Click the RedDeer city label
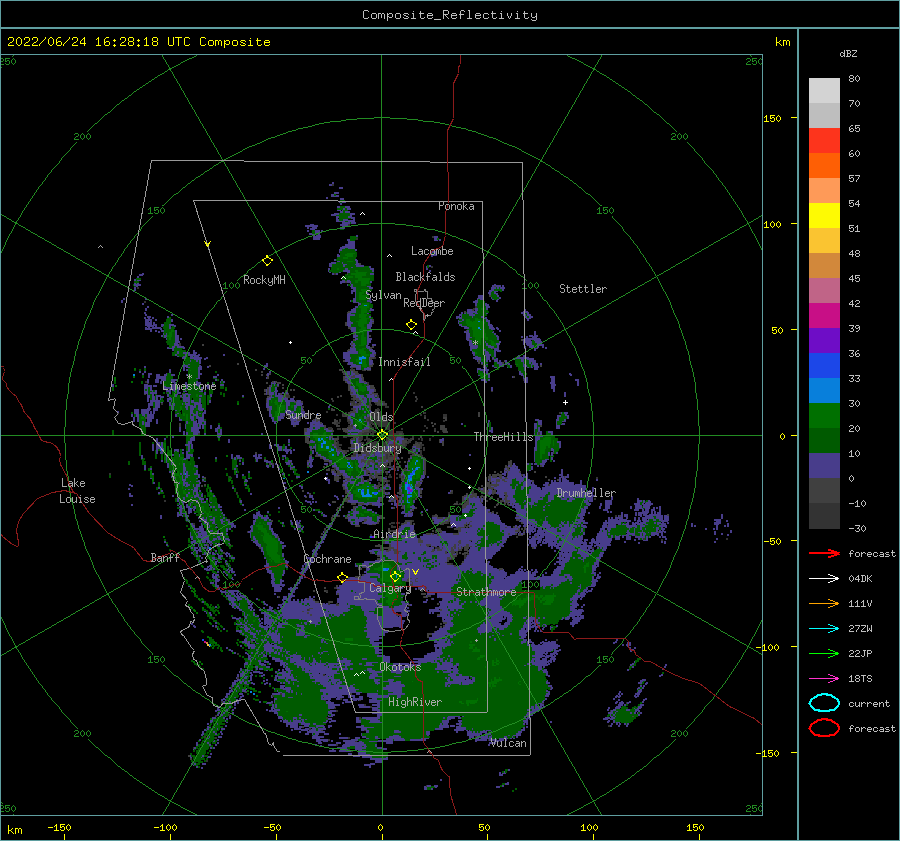The height and width of the screenshot is (841, 900). [424, 303]
